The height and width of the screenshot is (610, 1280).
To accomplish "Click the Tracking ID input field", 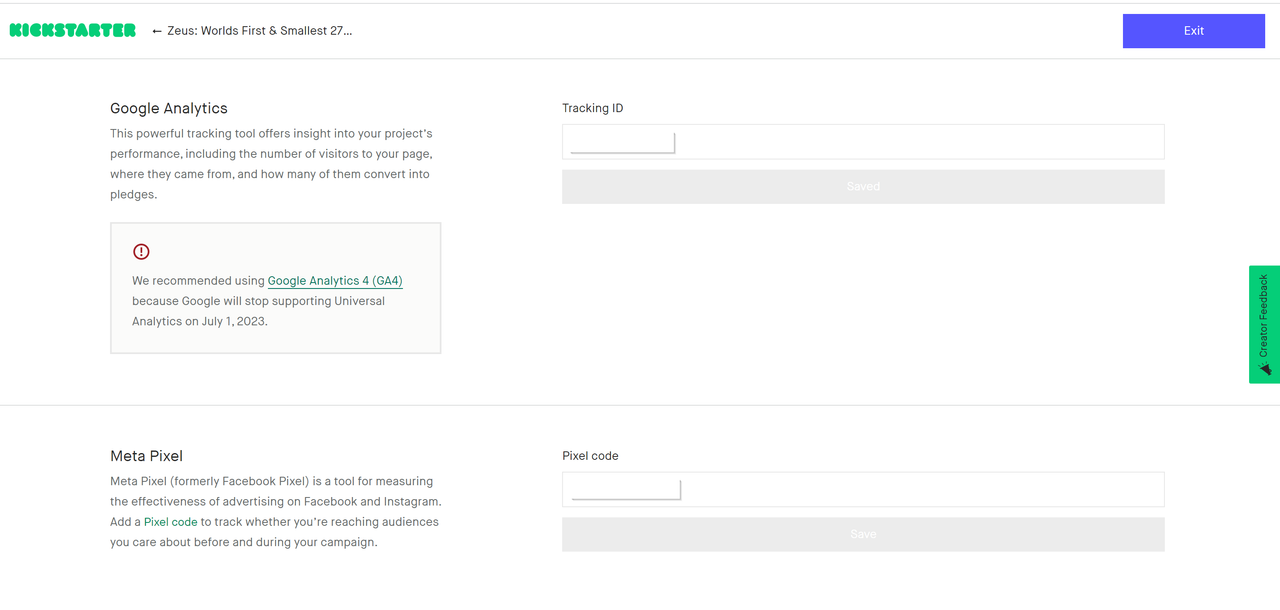I will [x=863, y=141].
